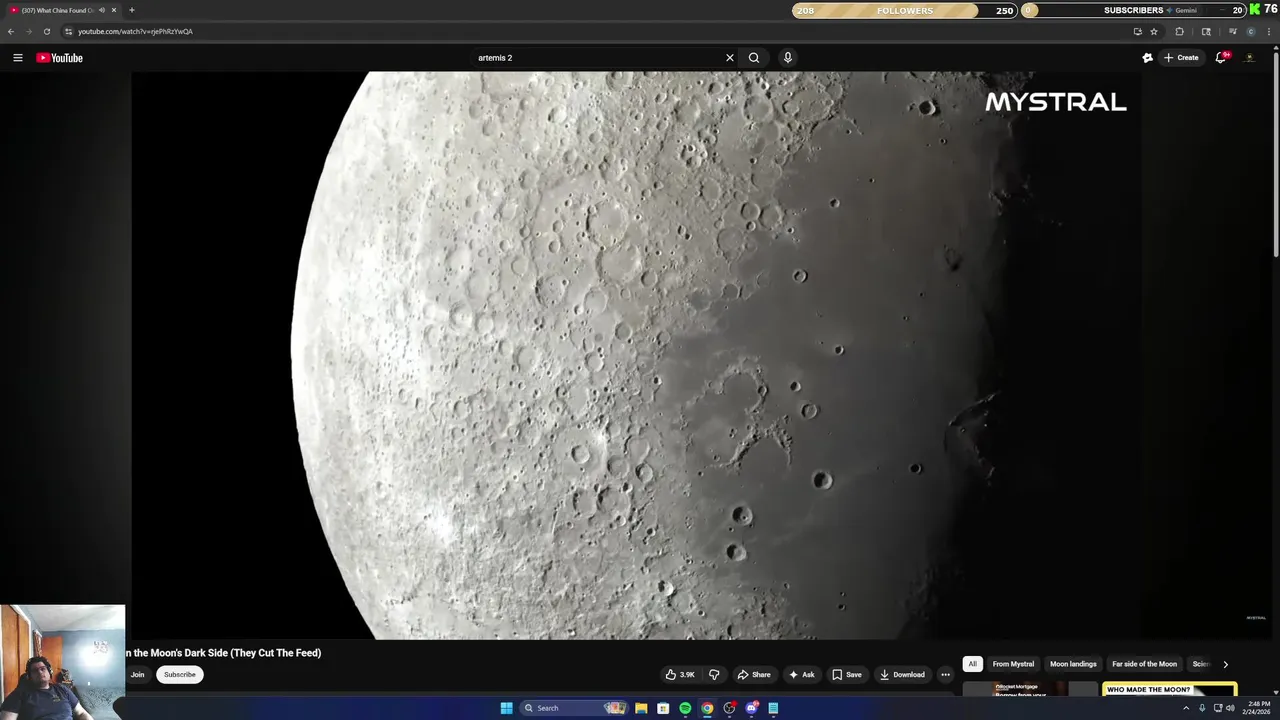Open the Create dropdown menu
This screenshot has width=1280, height=720.
click(x=1180, y=58)
